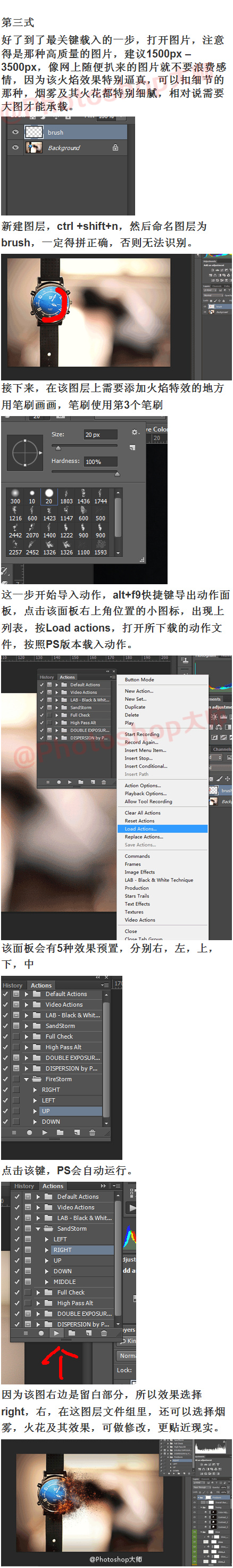Hide the Background layer with its eye icon
This screenshot has height=1568, width=233.
point(15,147)
